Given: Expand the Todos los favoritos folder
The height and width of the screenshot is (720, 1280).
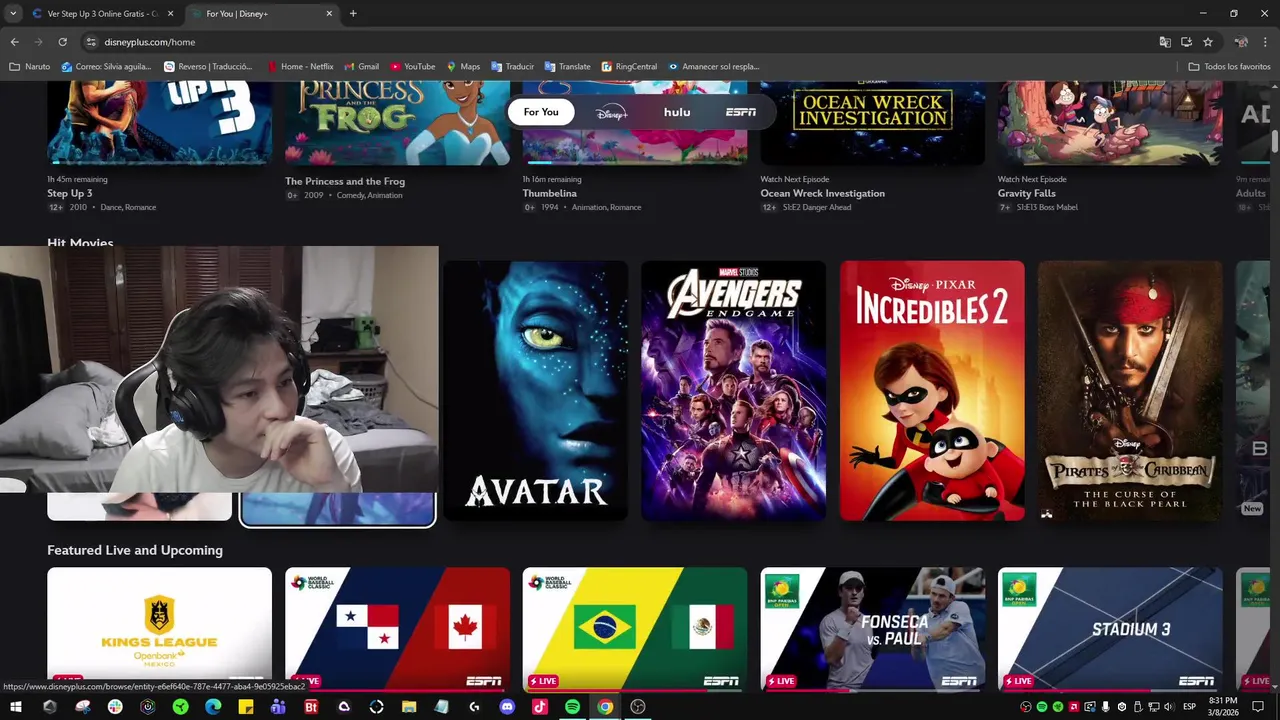Looking at the screenshot, I should 1230,66.
